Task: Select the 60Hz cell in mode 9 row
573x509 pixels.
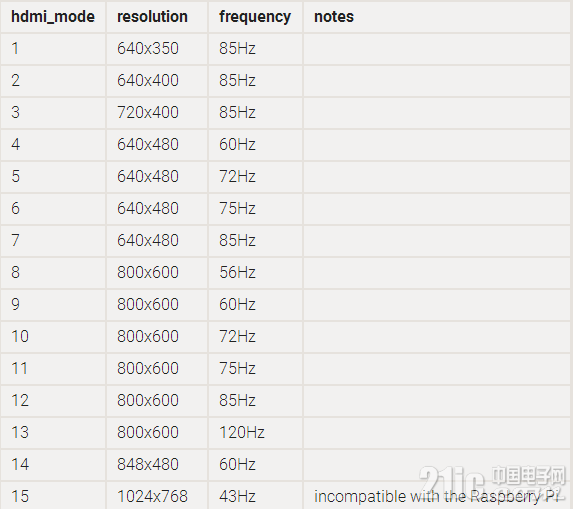Action: pos(255,305)
